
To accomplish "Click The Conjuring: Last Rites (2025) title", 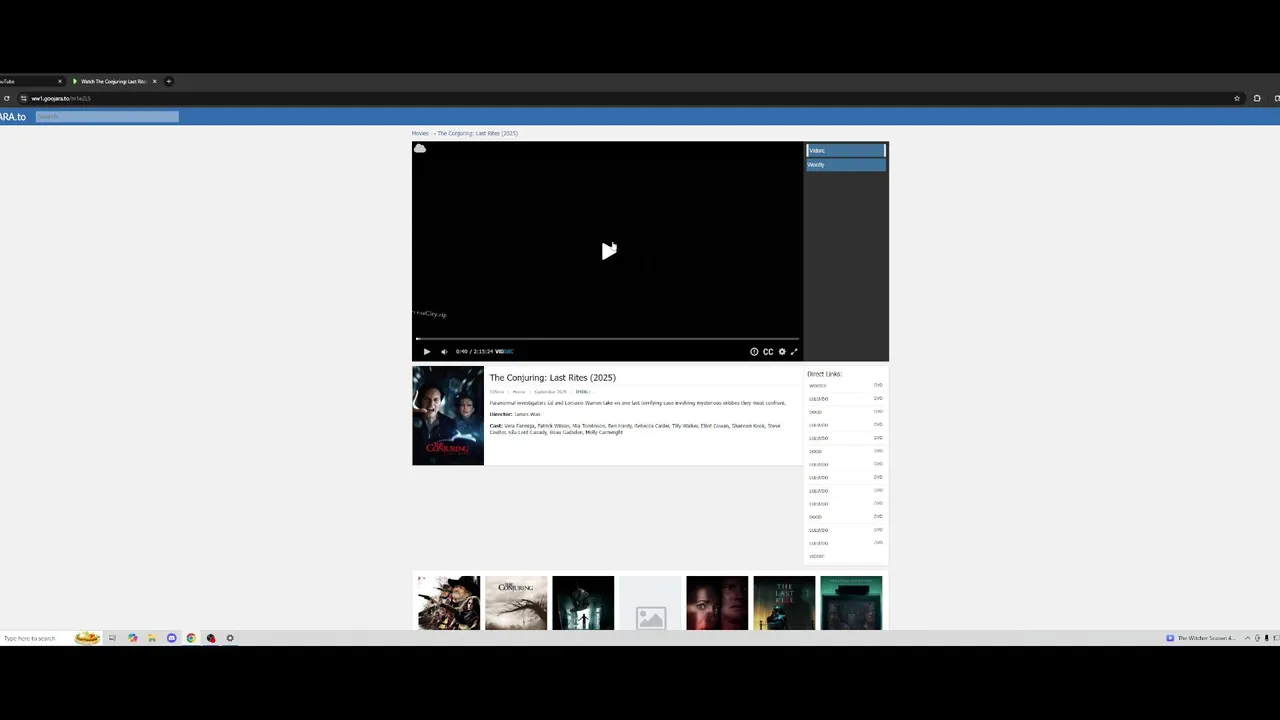I will pos(552,378).
